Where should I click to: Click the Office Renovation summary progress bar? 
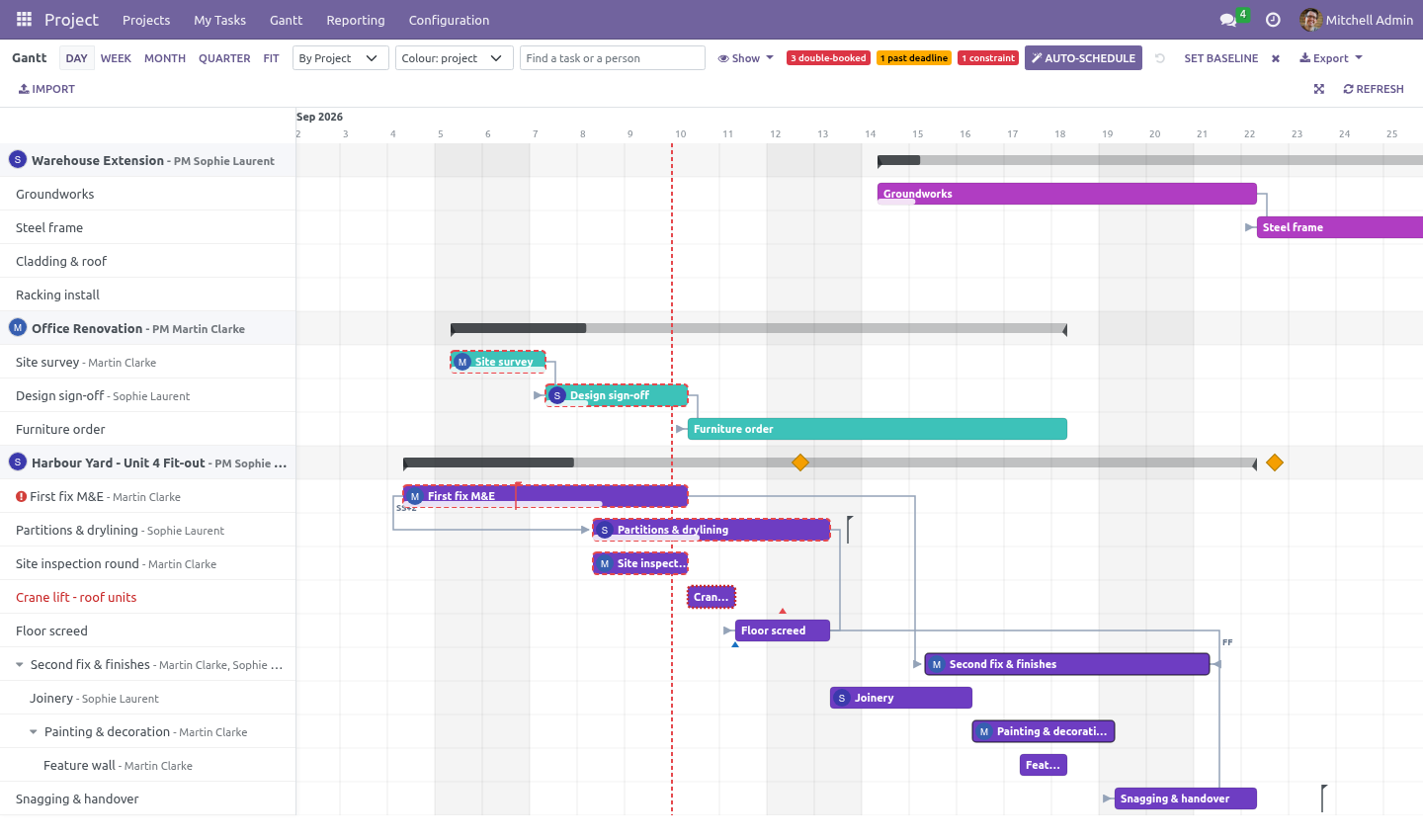coord(759,328)
